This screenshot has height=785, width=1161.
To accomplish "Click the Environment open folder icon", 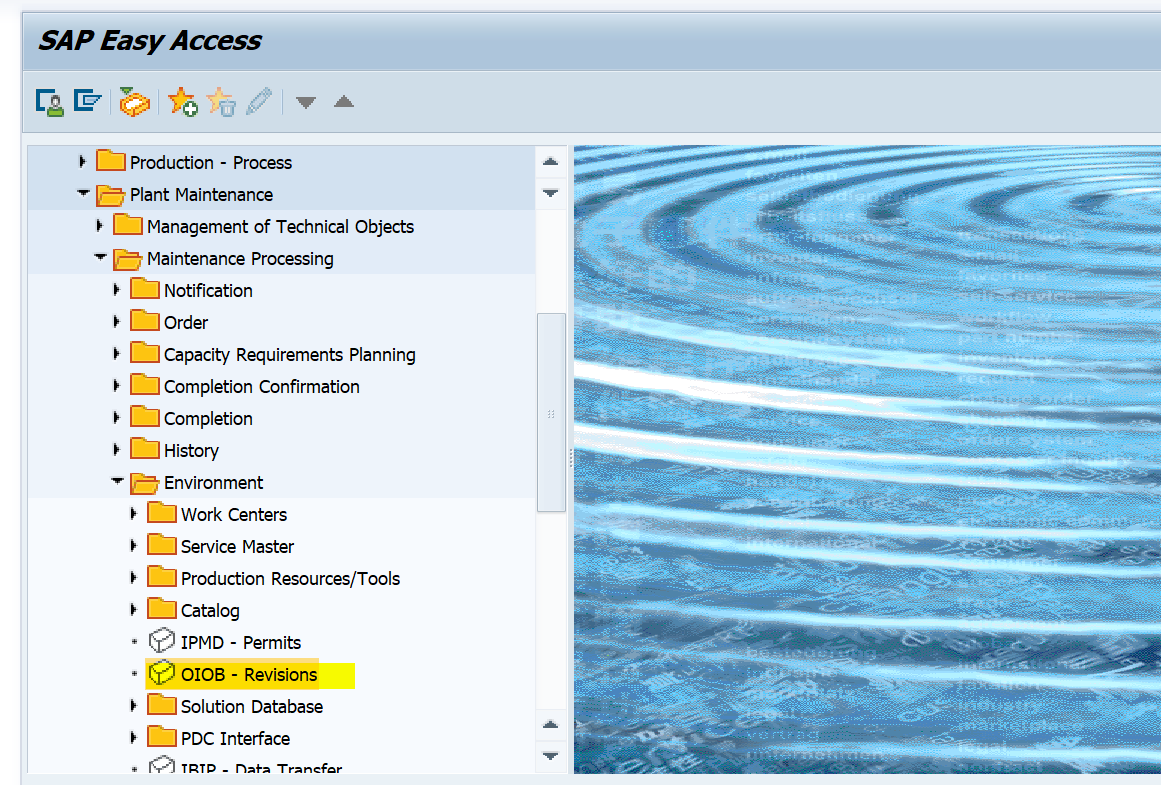I will (144, 483).
